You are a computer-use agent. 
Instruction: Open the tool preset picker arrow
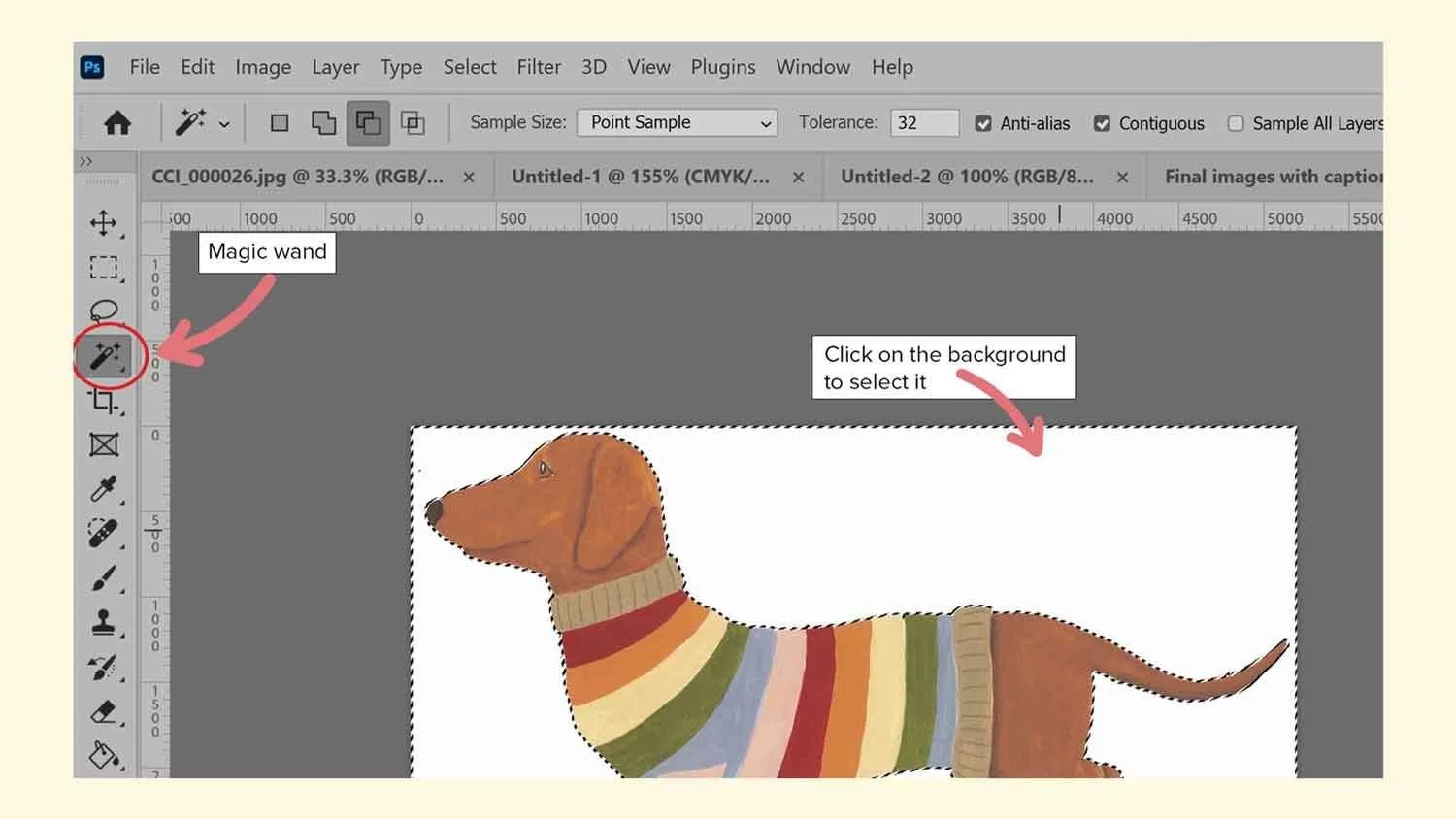[x=224, y=124]
